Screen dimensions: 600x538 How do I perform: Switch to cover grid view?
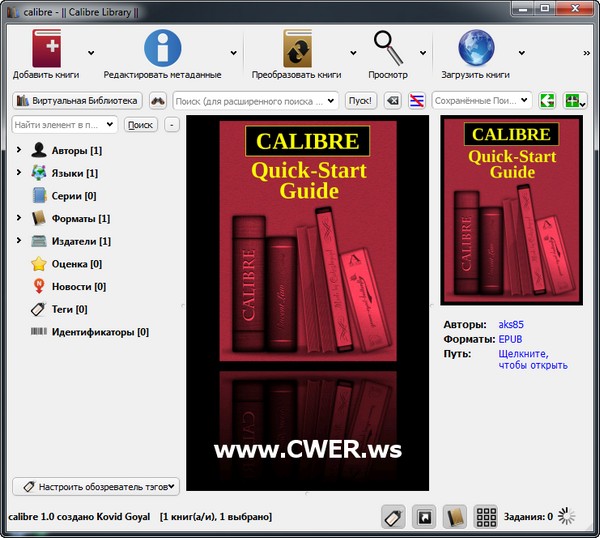point(486,517)
